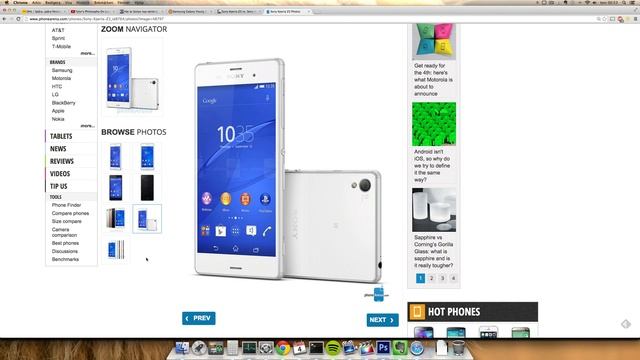This screenshot has height=360, width=640.
Task: Reload the page with refresh icon
Action: coord(18,19)
